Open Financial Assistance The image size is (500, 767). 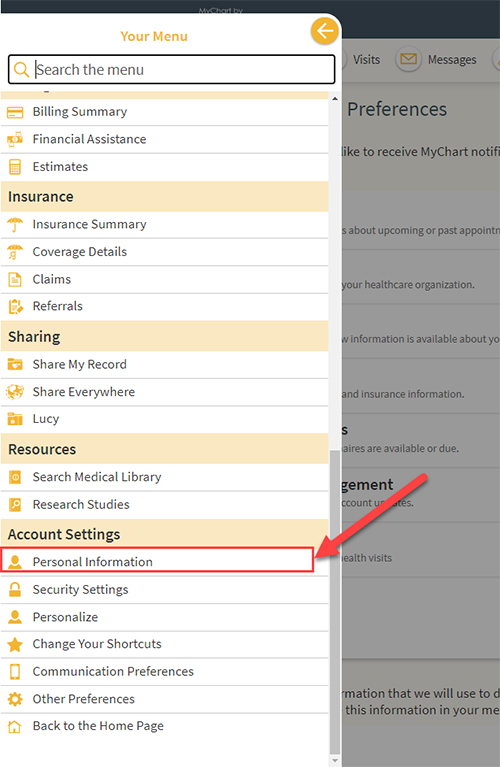(x=164, y=139)
